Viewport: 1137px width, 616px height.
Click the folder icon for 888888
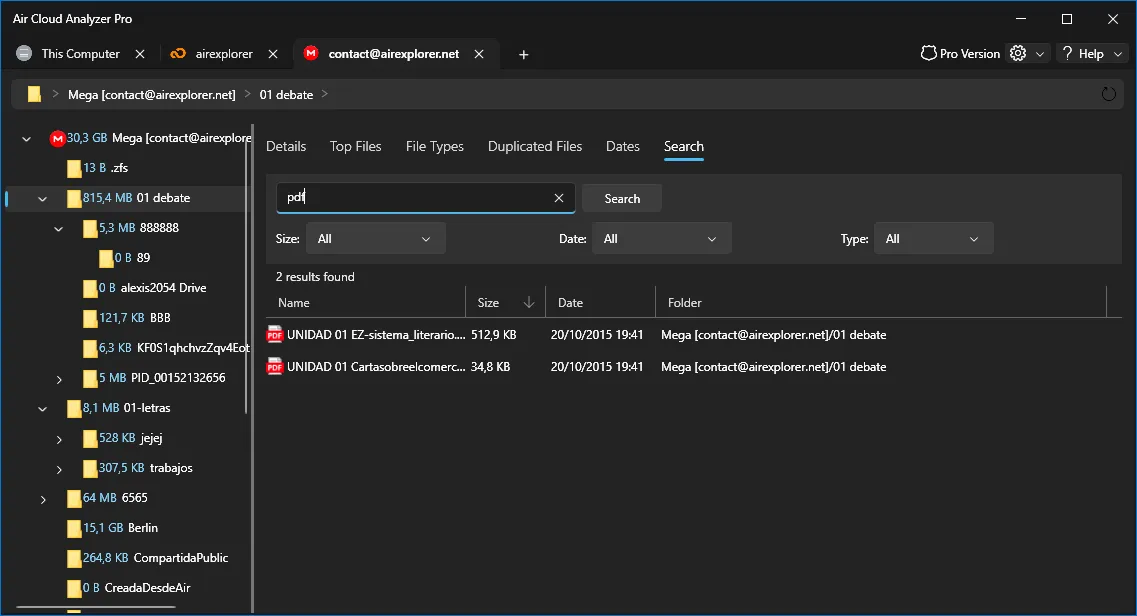(x=90, y=229)
